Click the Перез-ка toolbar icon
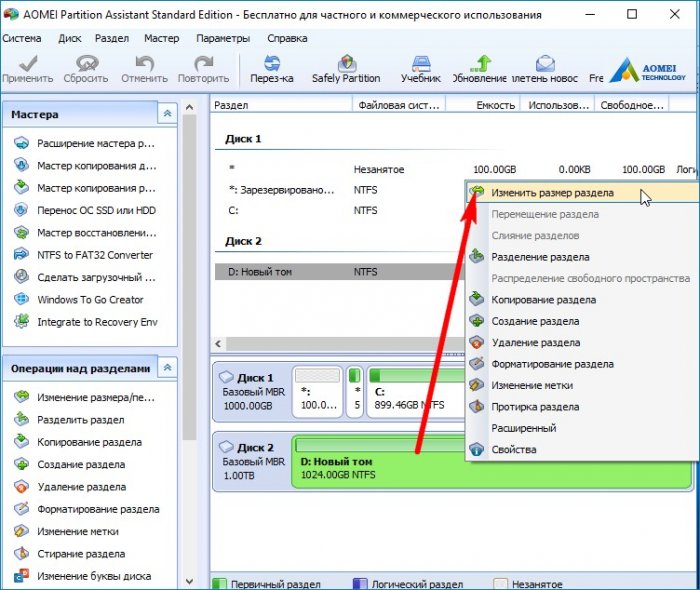Viewport: 700px width, 590px height. coord(272,69)
